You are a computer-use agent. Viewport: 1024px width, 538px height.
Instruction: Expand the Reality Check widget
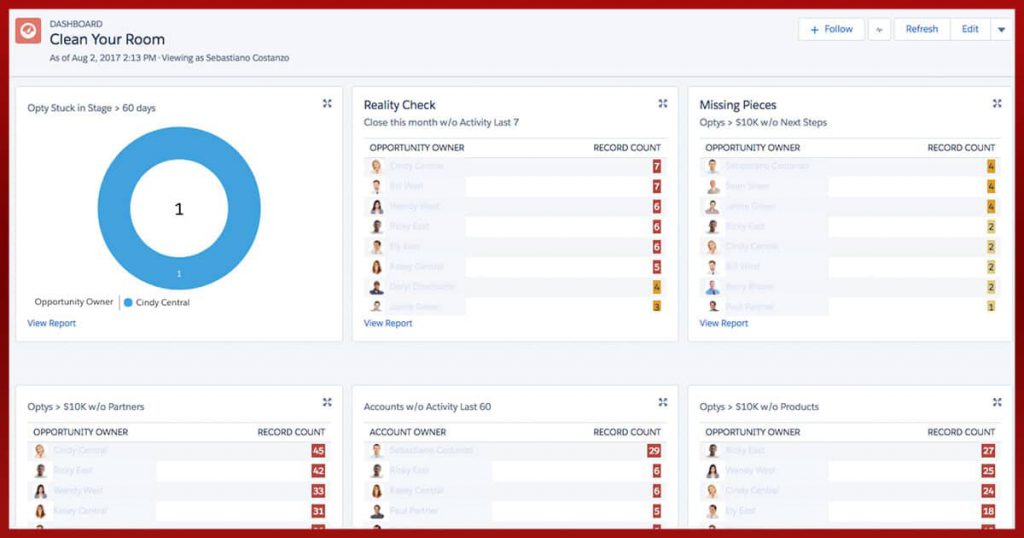click(x=662, y=103)
